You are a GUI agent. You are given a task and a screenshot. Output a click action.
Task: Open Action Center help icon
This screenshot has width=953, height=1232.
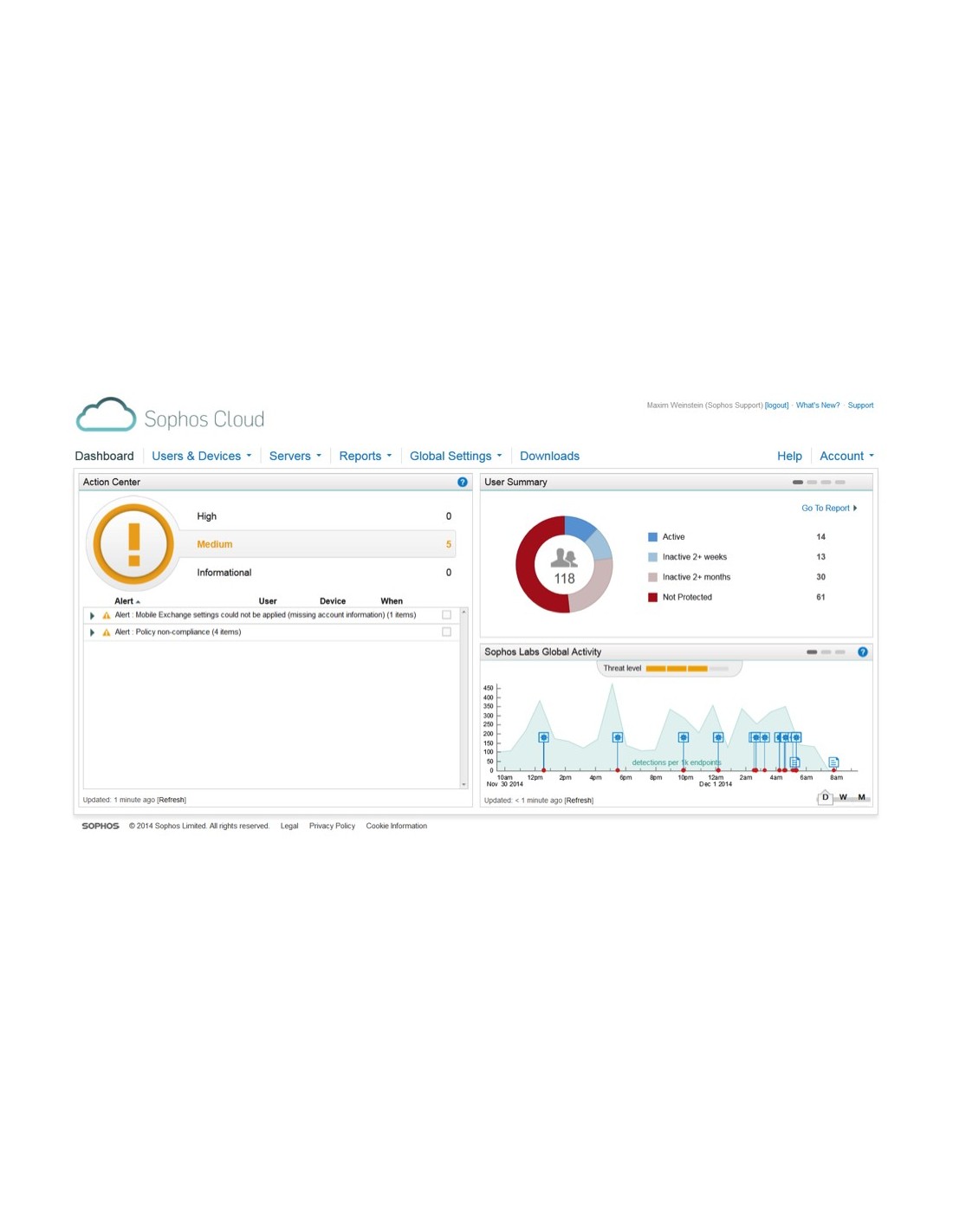tap(463, 482)
